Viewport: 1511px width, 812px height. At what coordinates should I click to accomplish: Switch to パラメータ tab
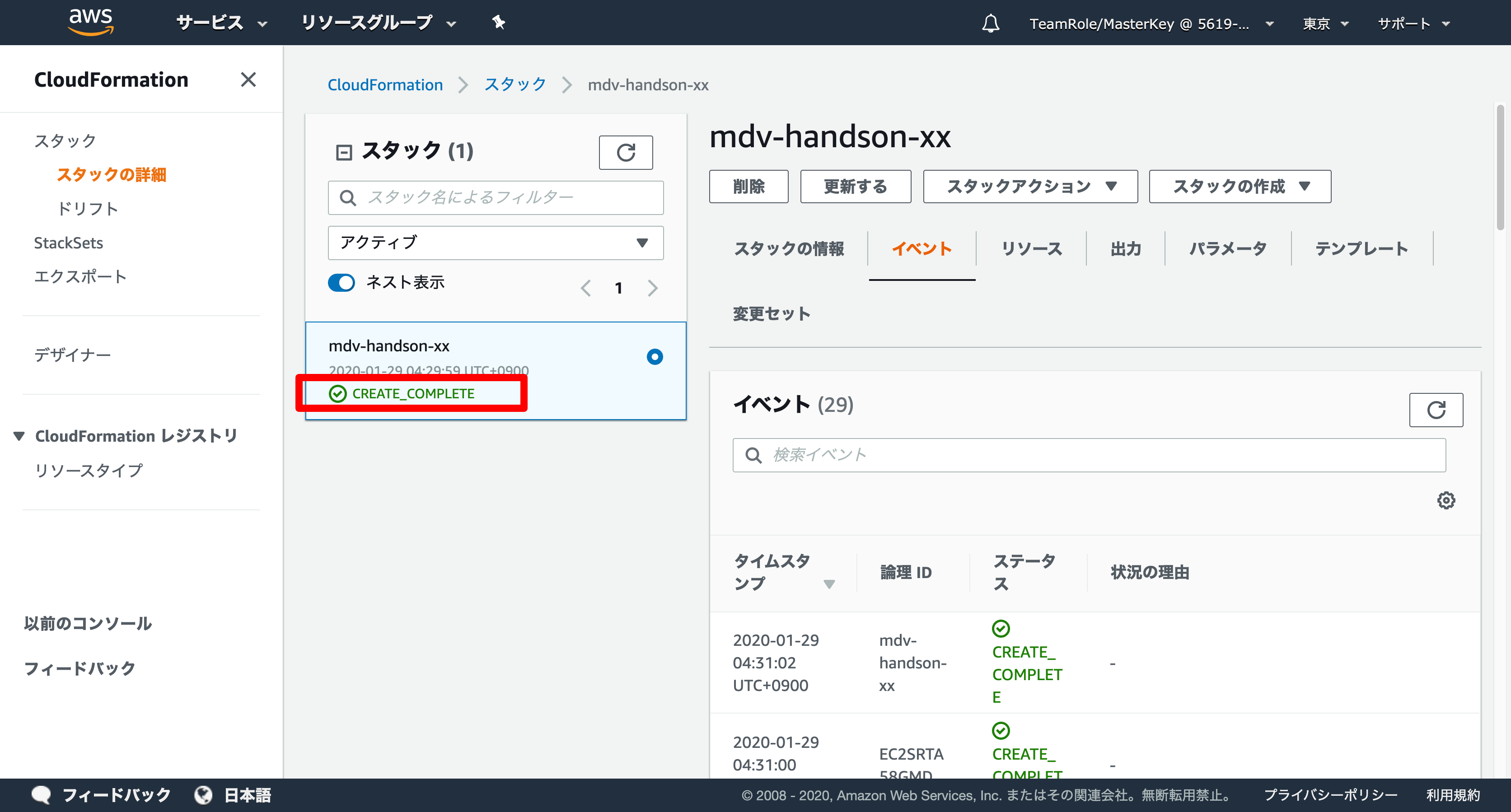tap(1228, 248)
